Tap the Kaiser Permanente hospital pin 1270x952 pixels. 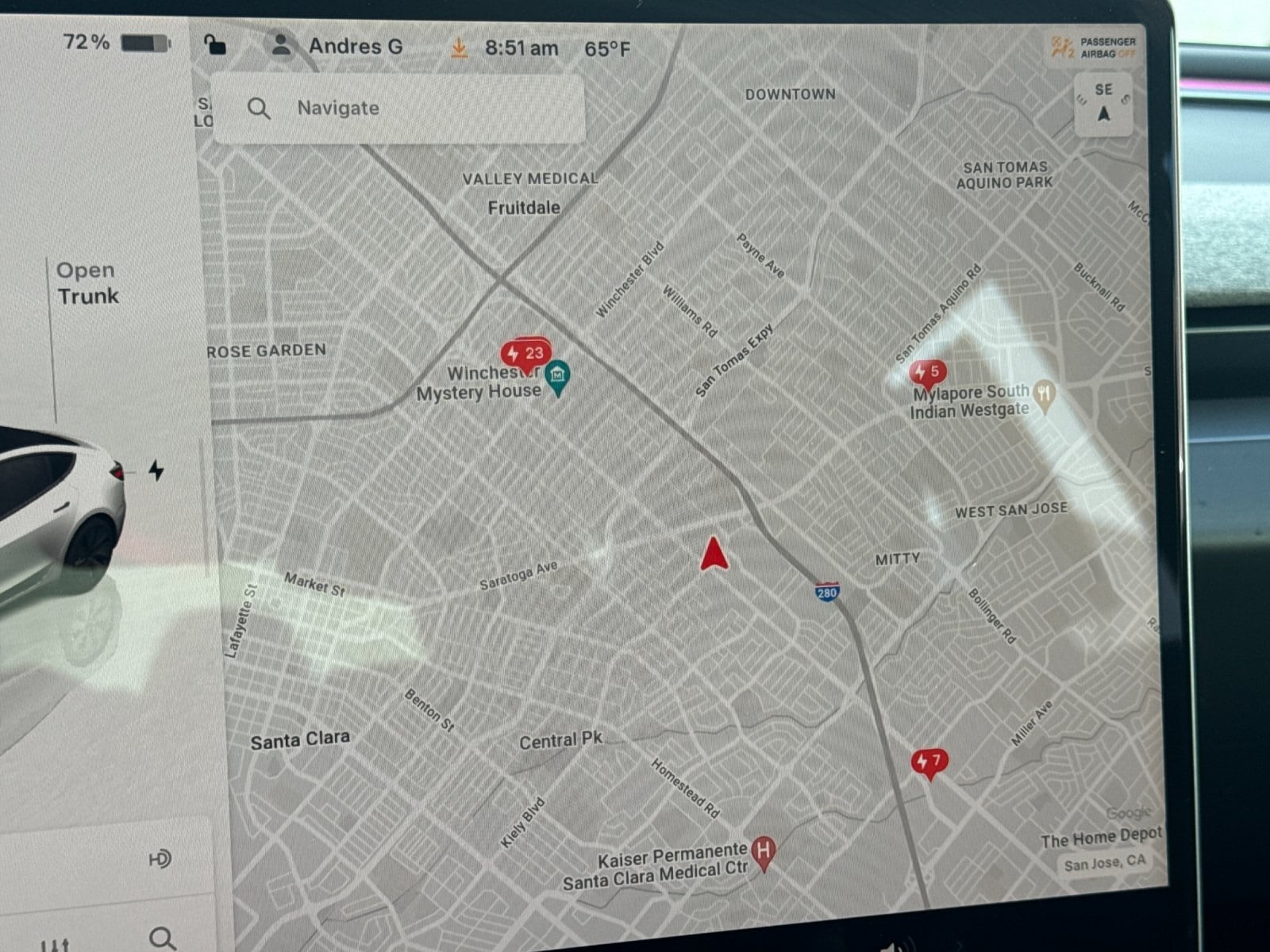tap(763, 853)
